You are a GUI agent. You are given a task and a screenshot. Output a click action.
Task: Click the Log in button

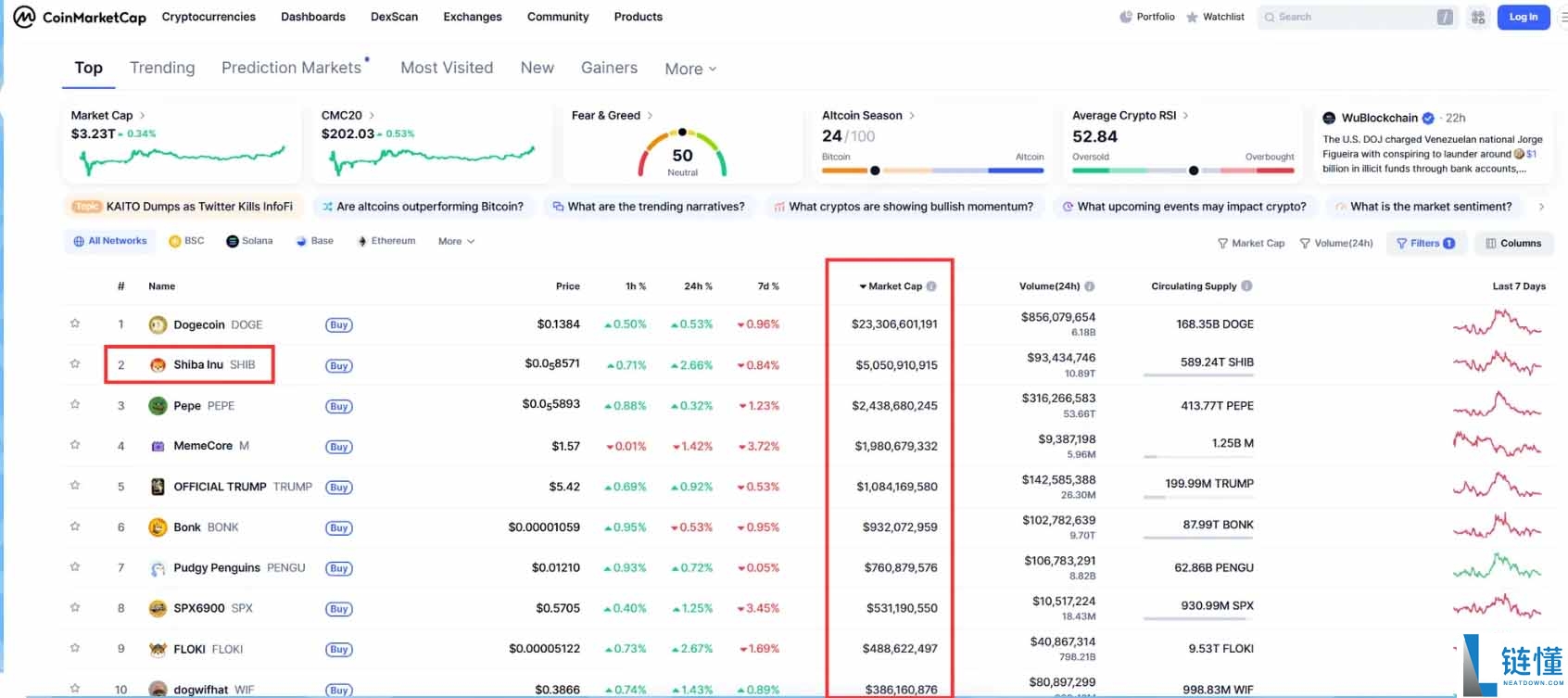1524,17
